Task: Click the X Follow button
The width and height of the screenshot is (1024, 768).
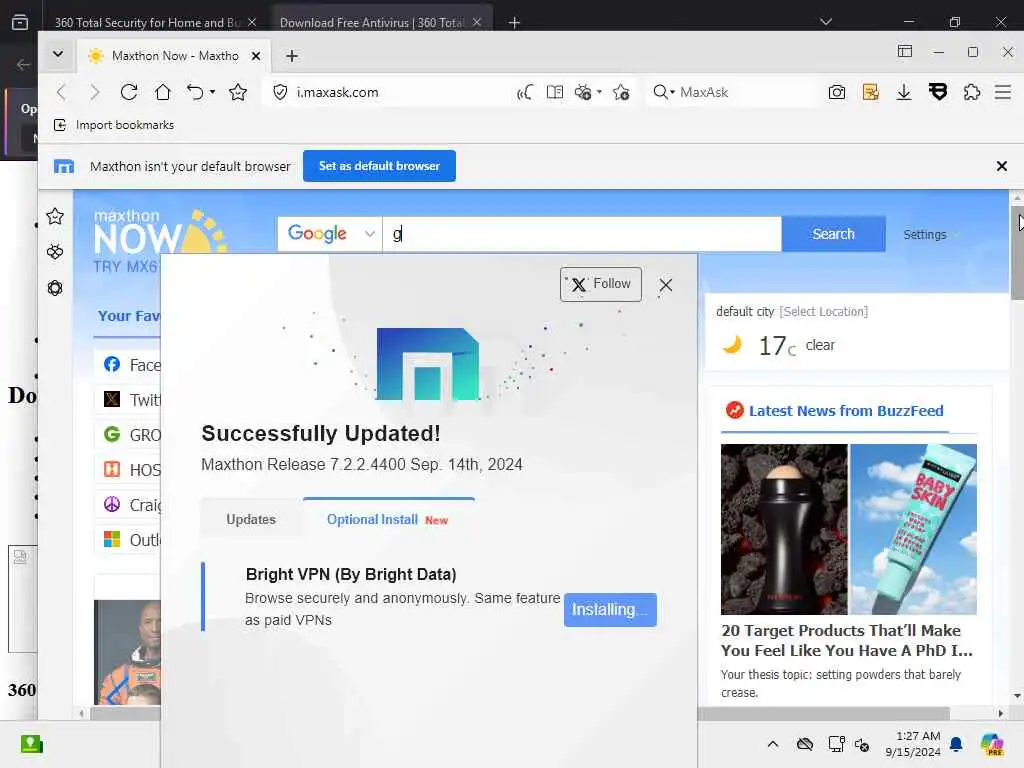Action: (x=601, y=284)
